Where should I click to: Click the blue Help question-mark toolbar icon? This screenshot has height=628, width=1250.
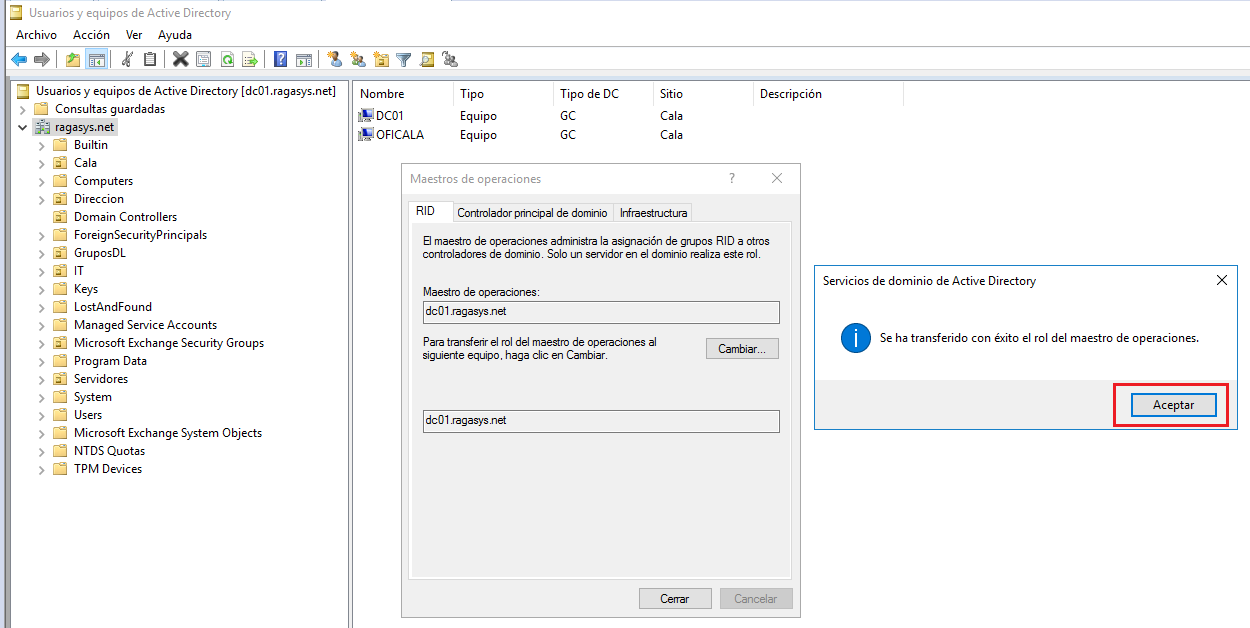pyautogui.click(x=281, y=59)
